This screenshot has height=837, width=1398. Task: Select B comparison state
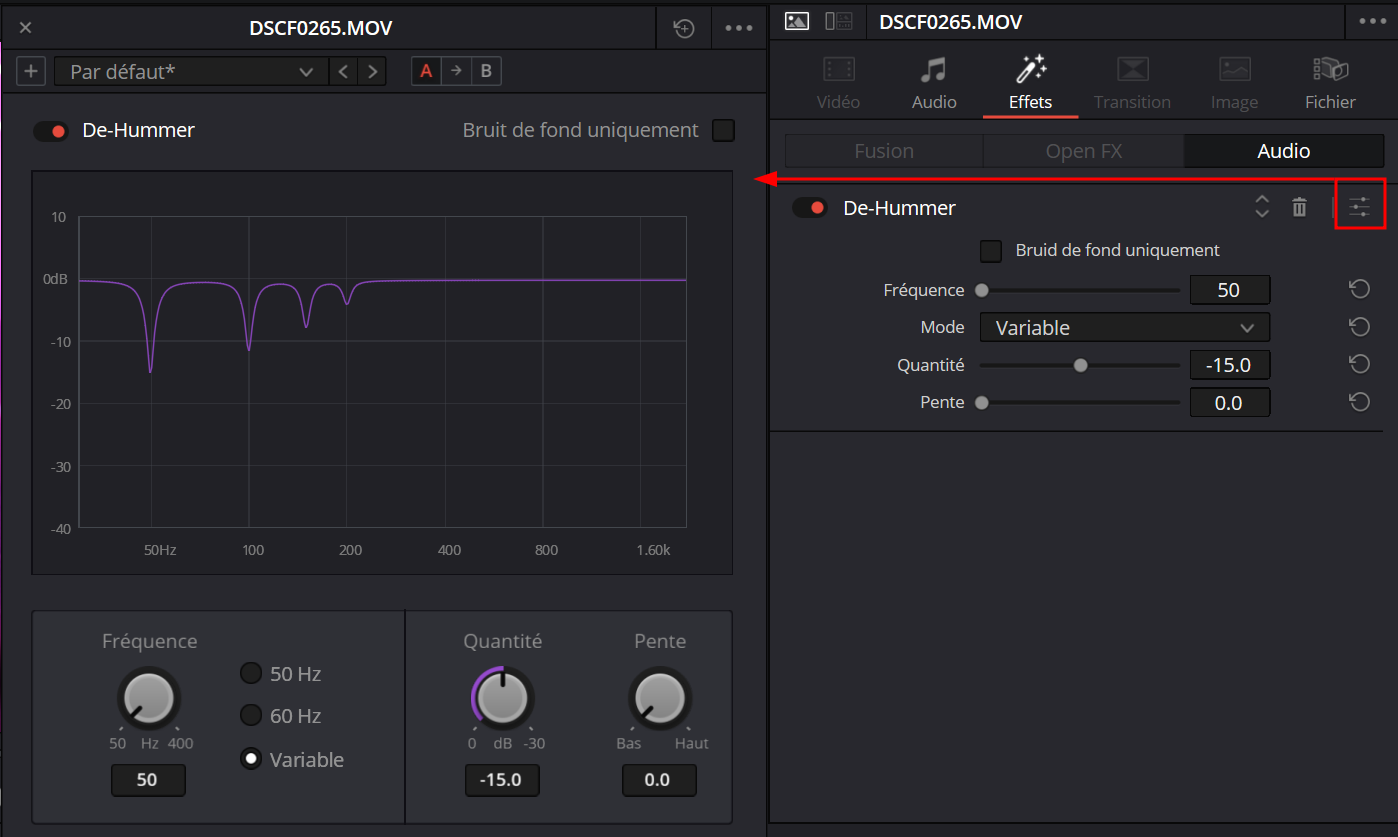tap(486, 71)
